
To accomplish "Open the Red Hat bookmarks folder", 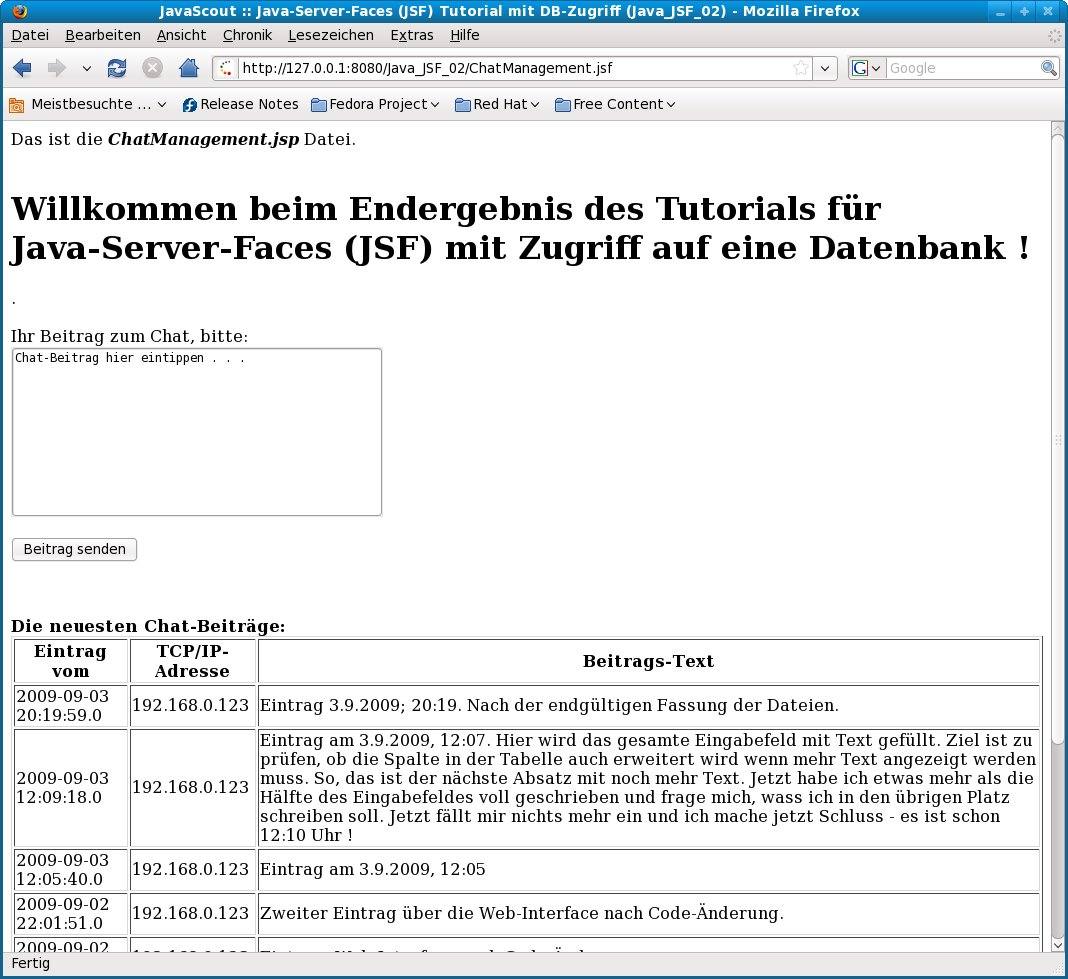I will (497, 104).
